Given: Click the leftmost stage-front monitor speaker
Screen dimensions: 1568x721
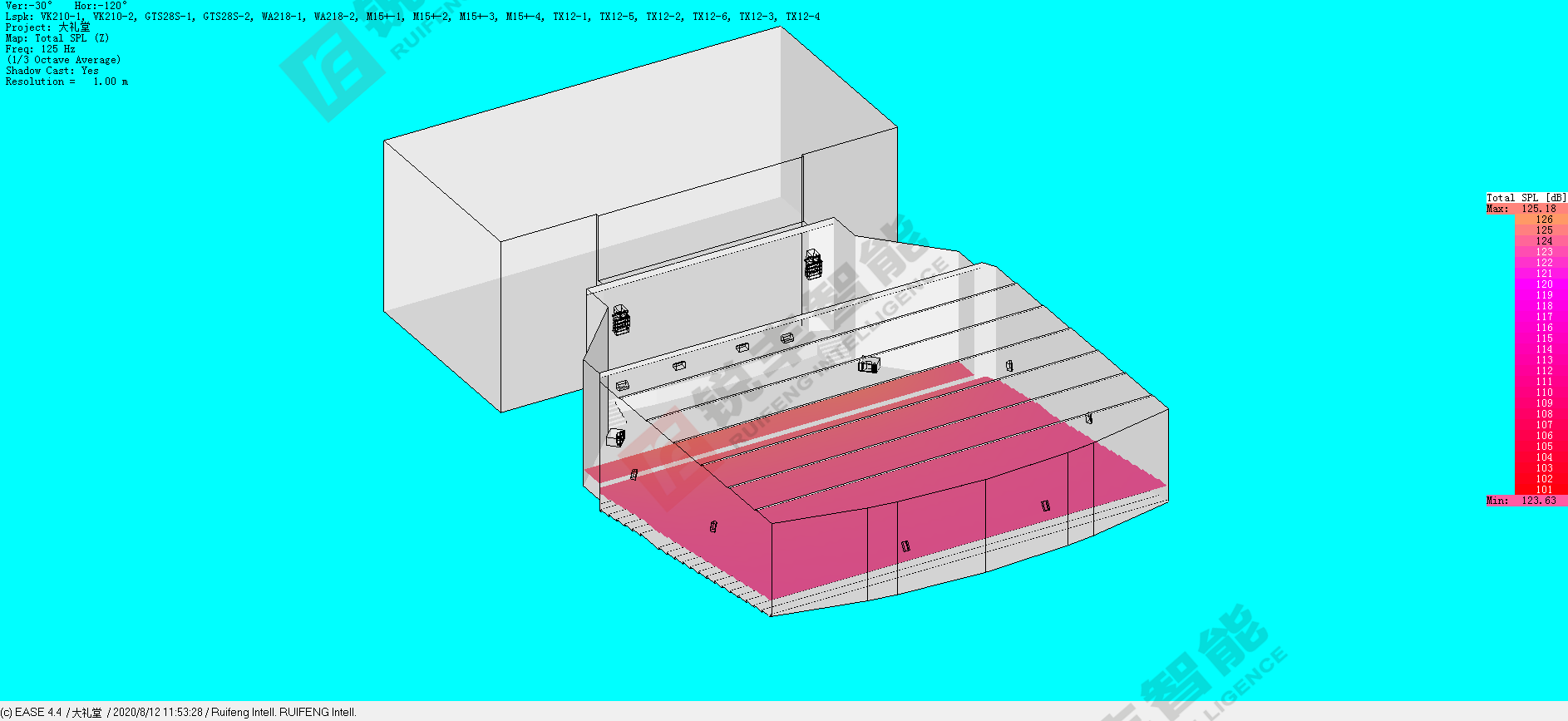Looking at the screenshot, I should 622,385.
